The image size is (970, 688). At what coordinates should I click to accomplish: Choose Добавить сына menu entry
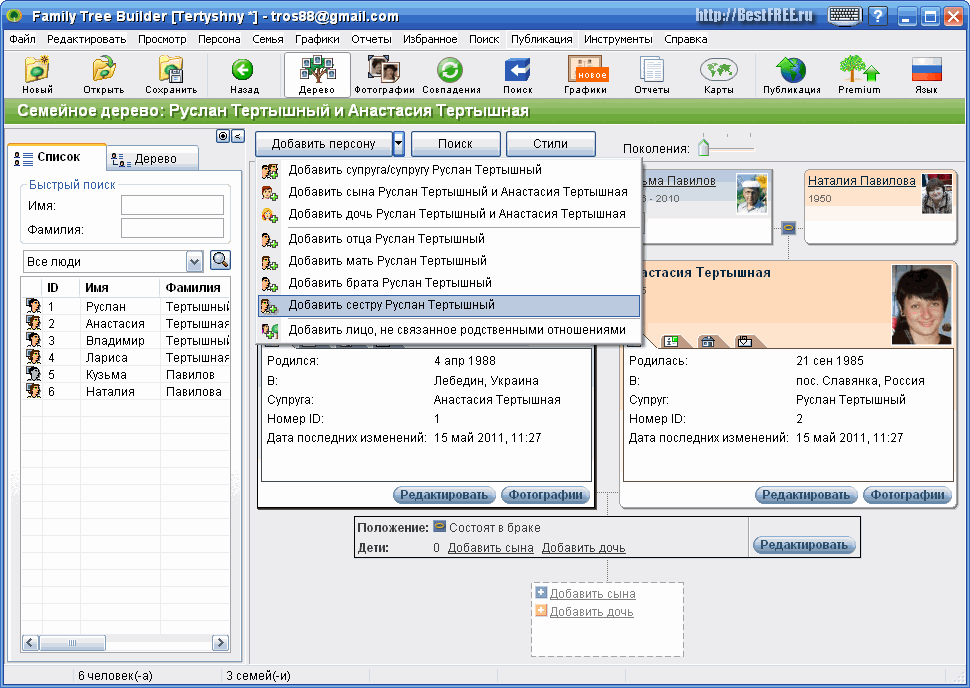449,192
